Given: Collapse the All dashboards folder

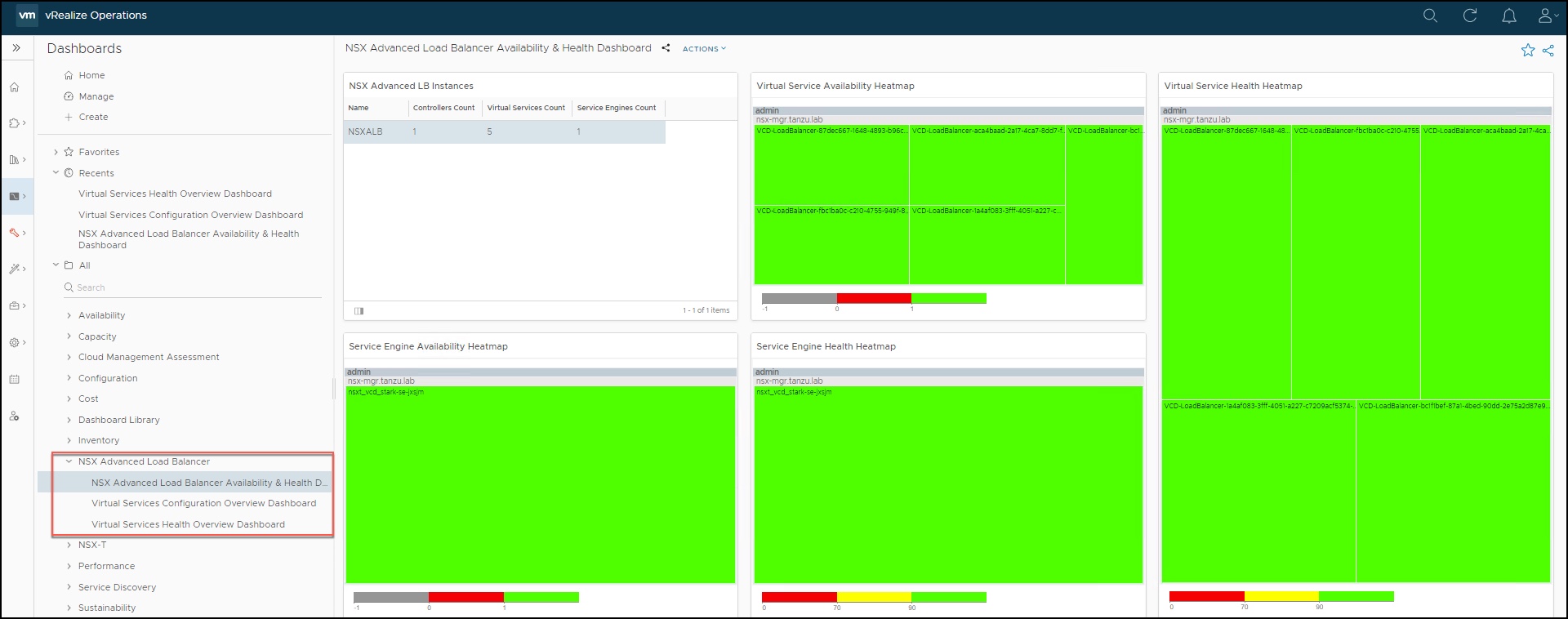Looking at the screenshot, I should [56, 265].
